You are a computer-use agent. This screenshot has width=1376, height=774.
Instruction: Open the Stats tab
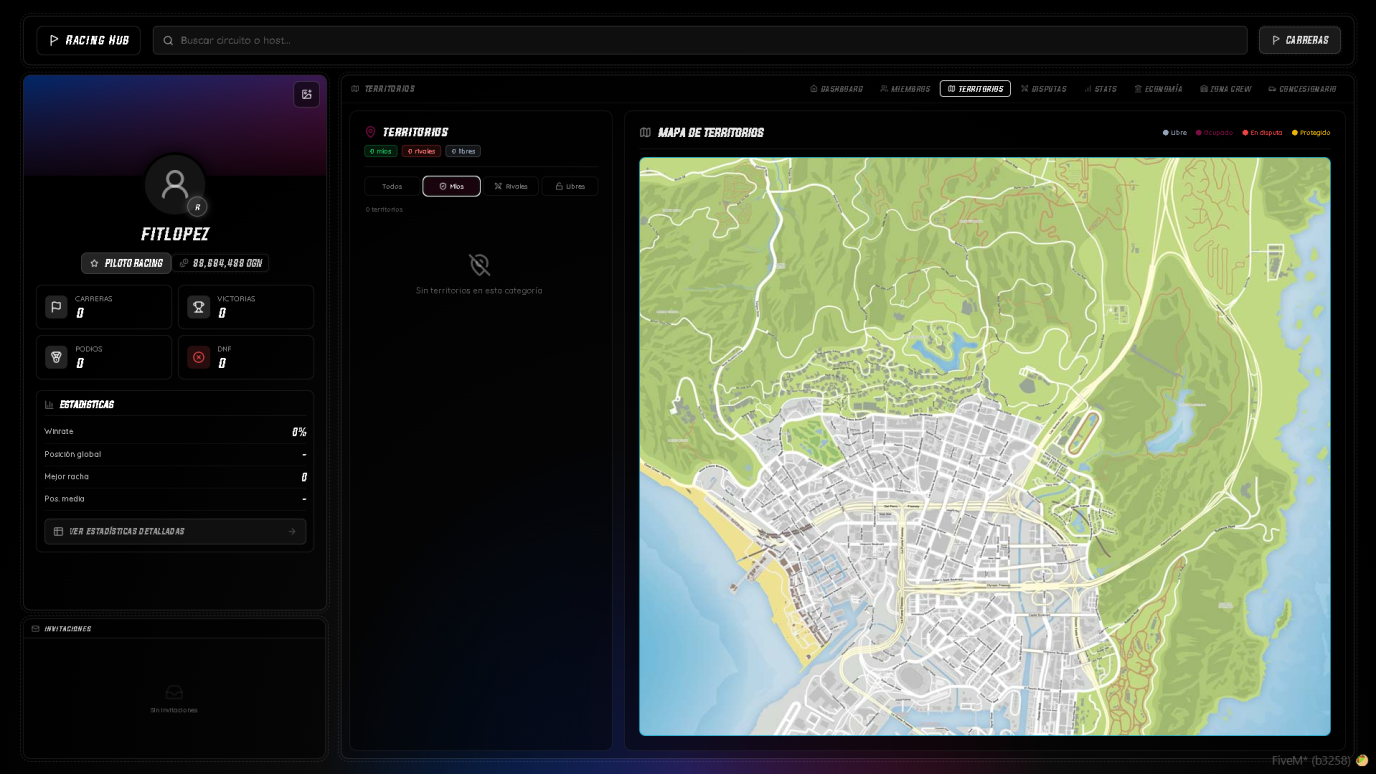[1100, 89]
